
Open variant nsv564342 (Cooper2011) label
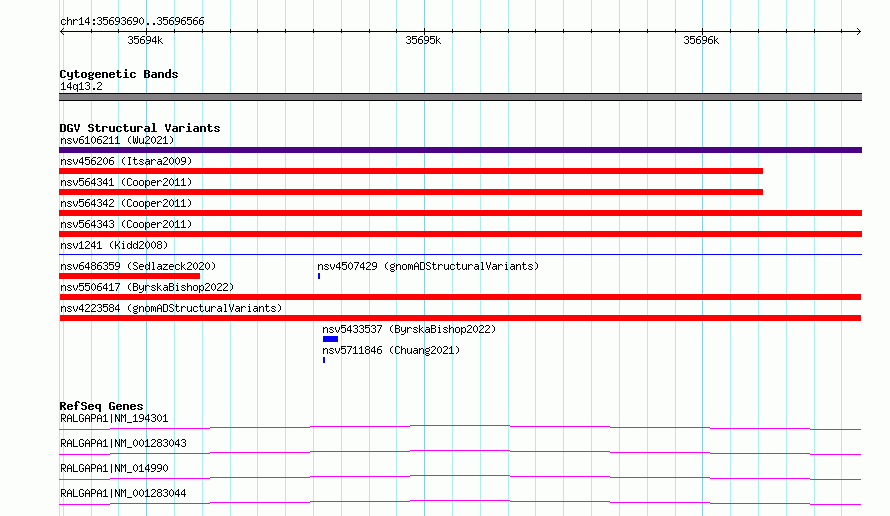click(126, 203)
